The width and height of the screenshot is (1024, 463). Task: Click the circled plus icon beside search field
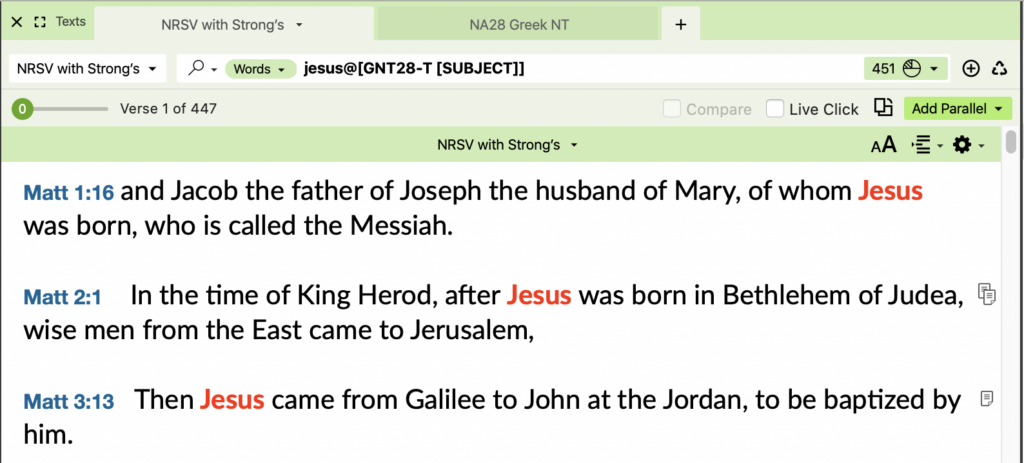(x=970, y=69)
